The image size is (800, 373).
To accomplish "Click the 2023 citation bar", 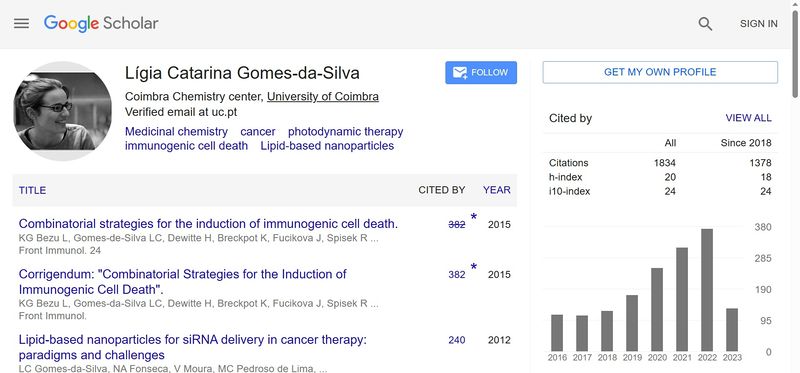I will (x=732, y=330).
